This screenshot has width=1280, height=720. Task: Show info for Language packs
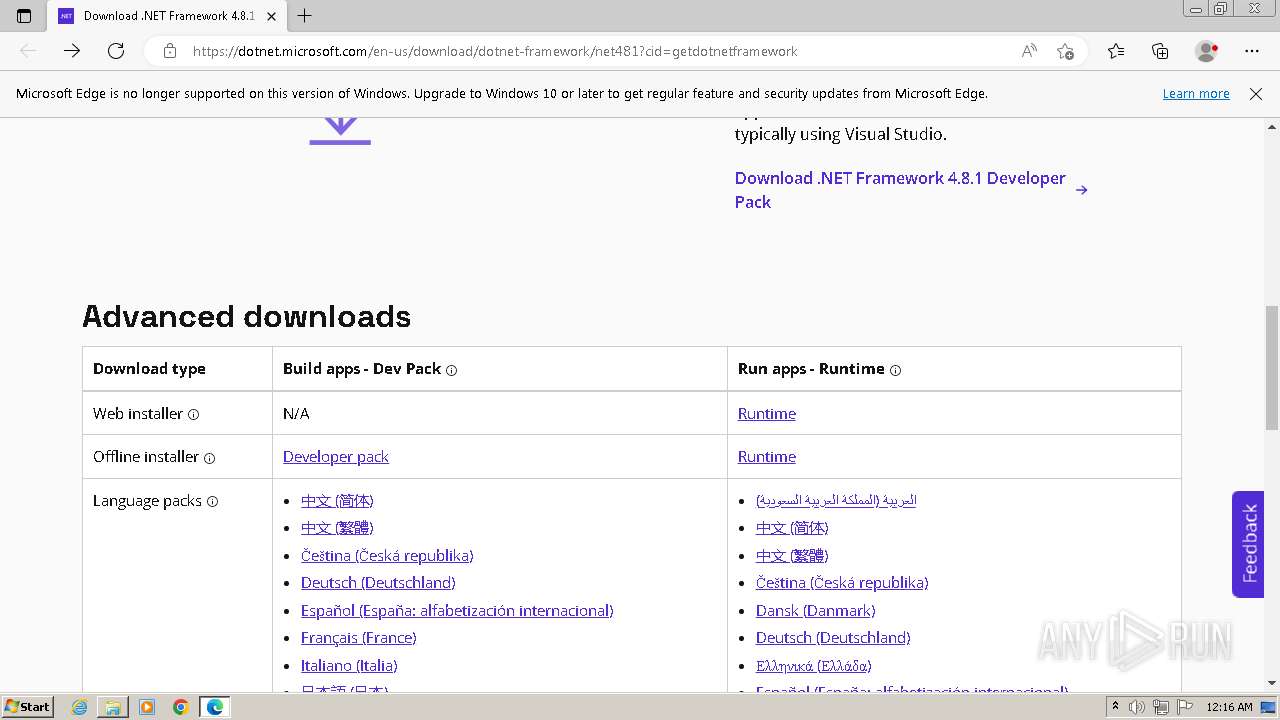[x=212, y=502]
